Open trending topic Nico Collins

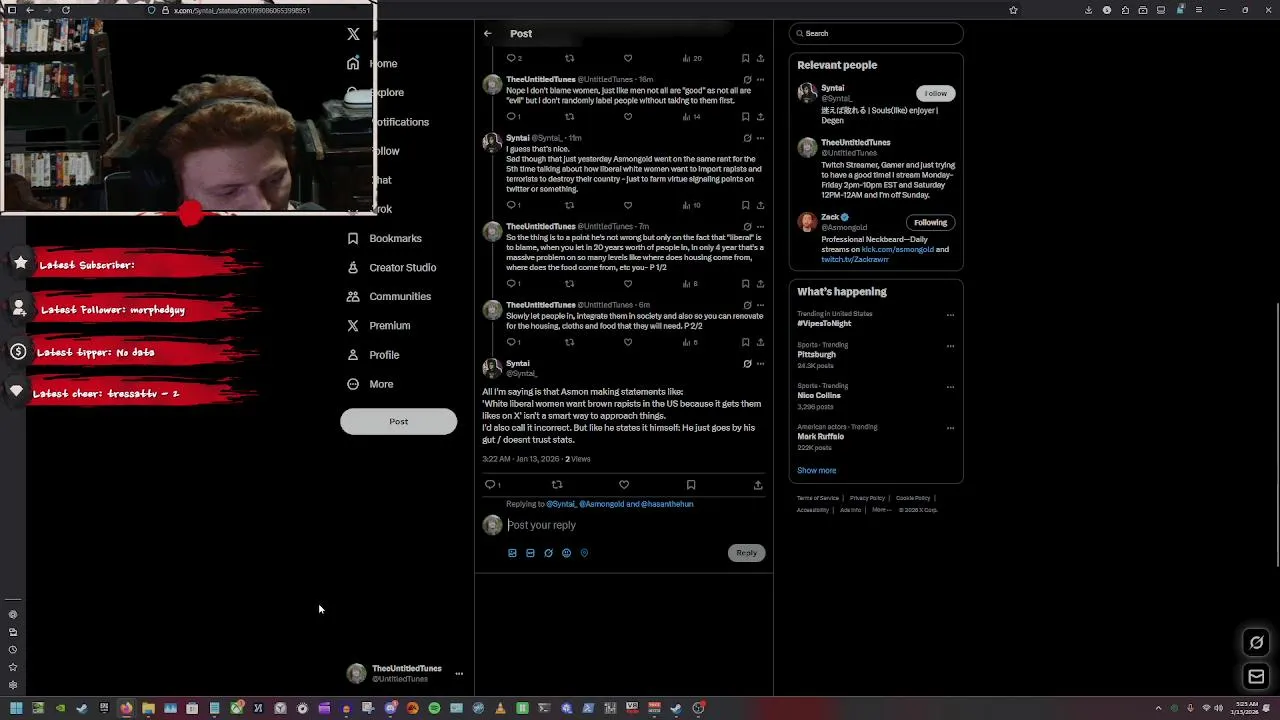(x=819, y=396)
